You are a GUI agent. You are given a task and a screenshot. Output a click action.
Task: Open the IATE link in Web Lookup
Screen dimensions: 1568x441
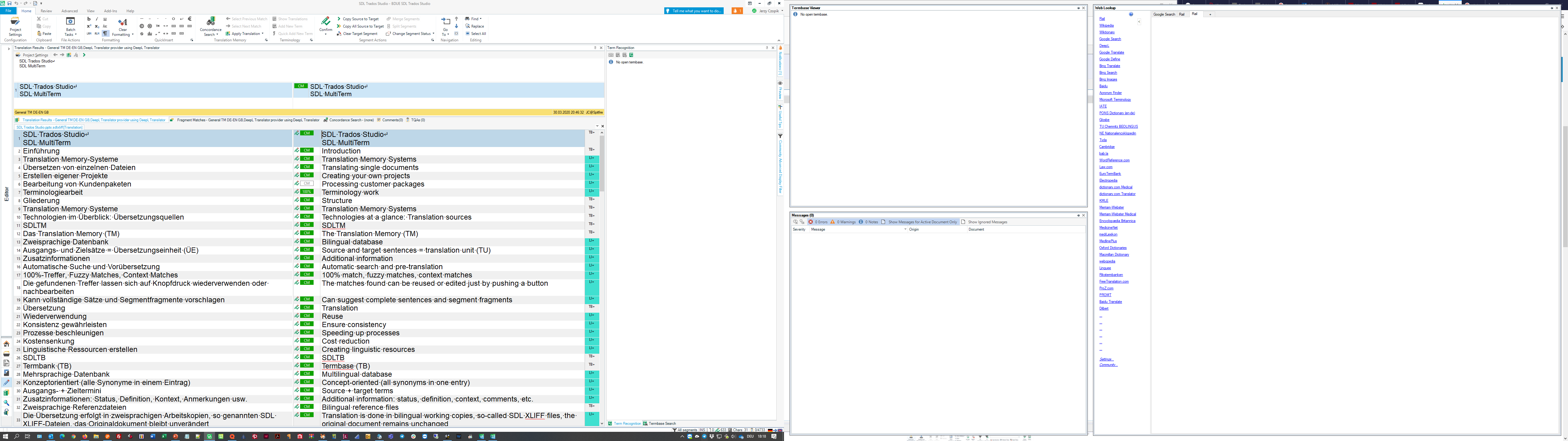(1103, 106)
